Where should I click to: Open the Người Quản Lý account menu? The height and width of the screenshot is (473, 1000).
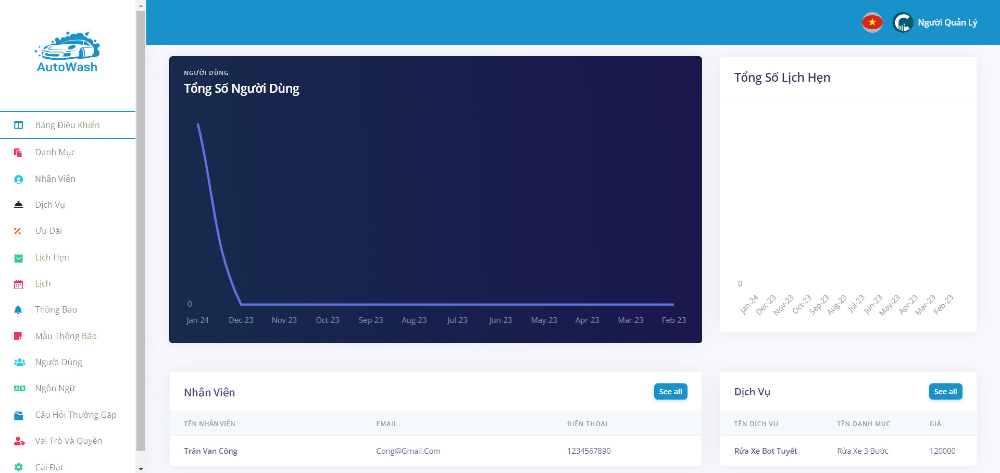(947, 22)
